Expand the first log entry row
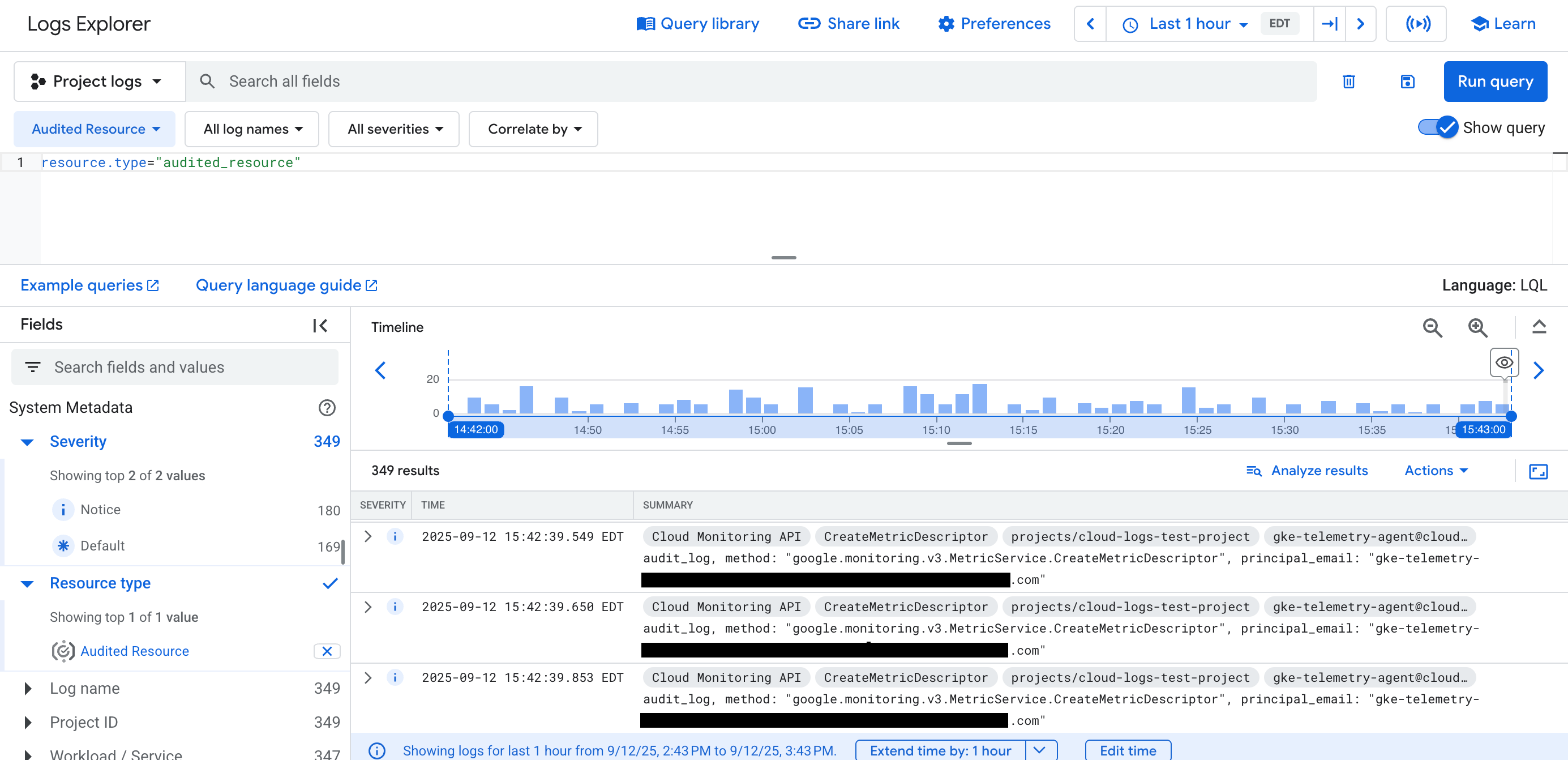This screenshot has height=760, width=1568. point(367,536)
